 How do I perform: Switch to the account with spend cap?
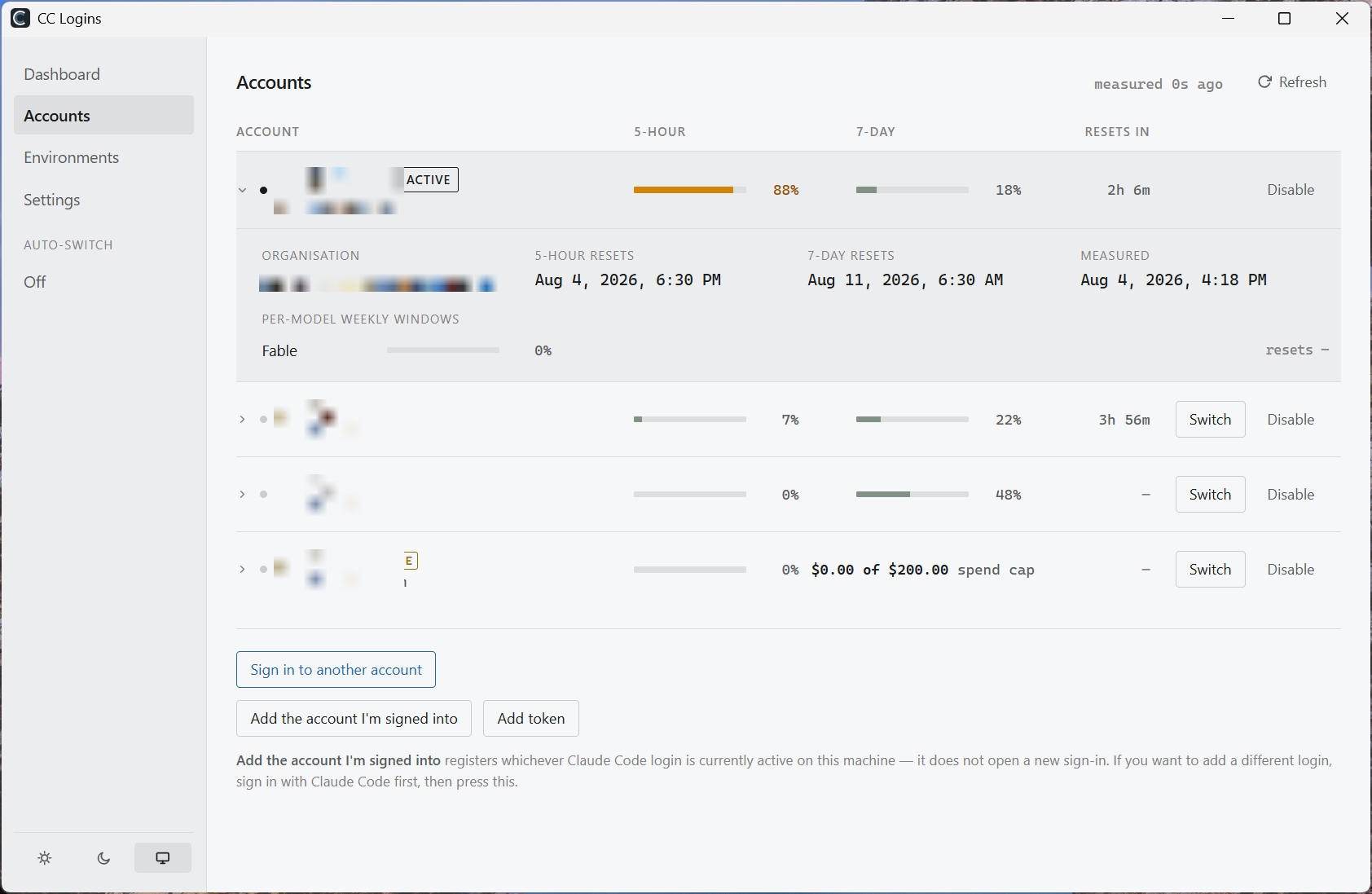point(1210,570)
